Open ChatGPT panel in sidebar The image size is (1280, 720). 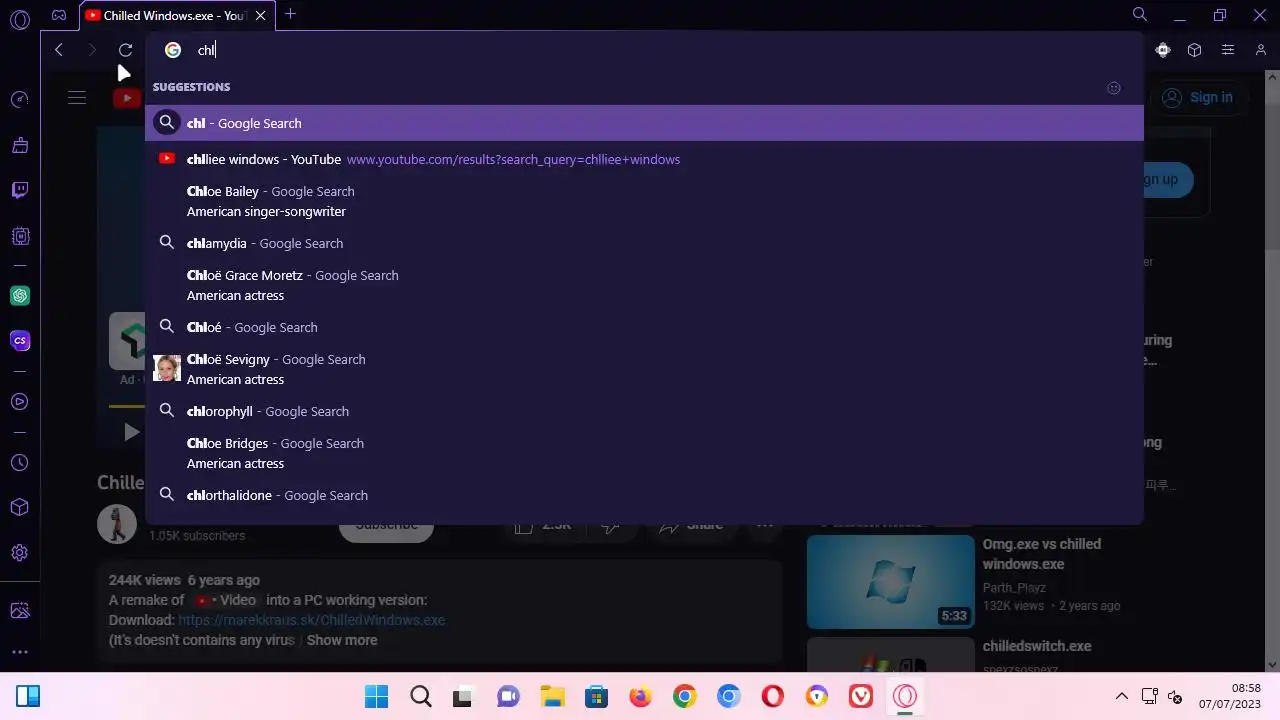pos(19,296)
